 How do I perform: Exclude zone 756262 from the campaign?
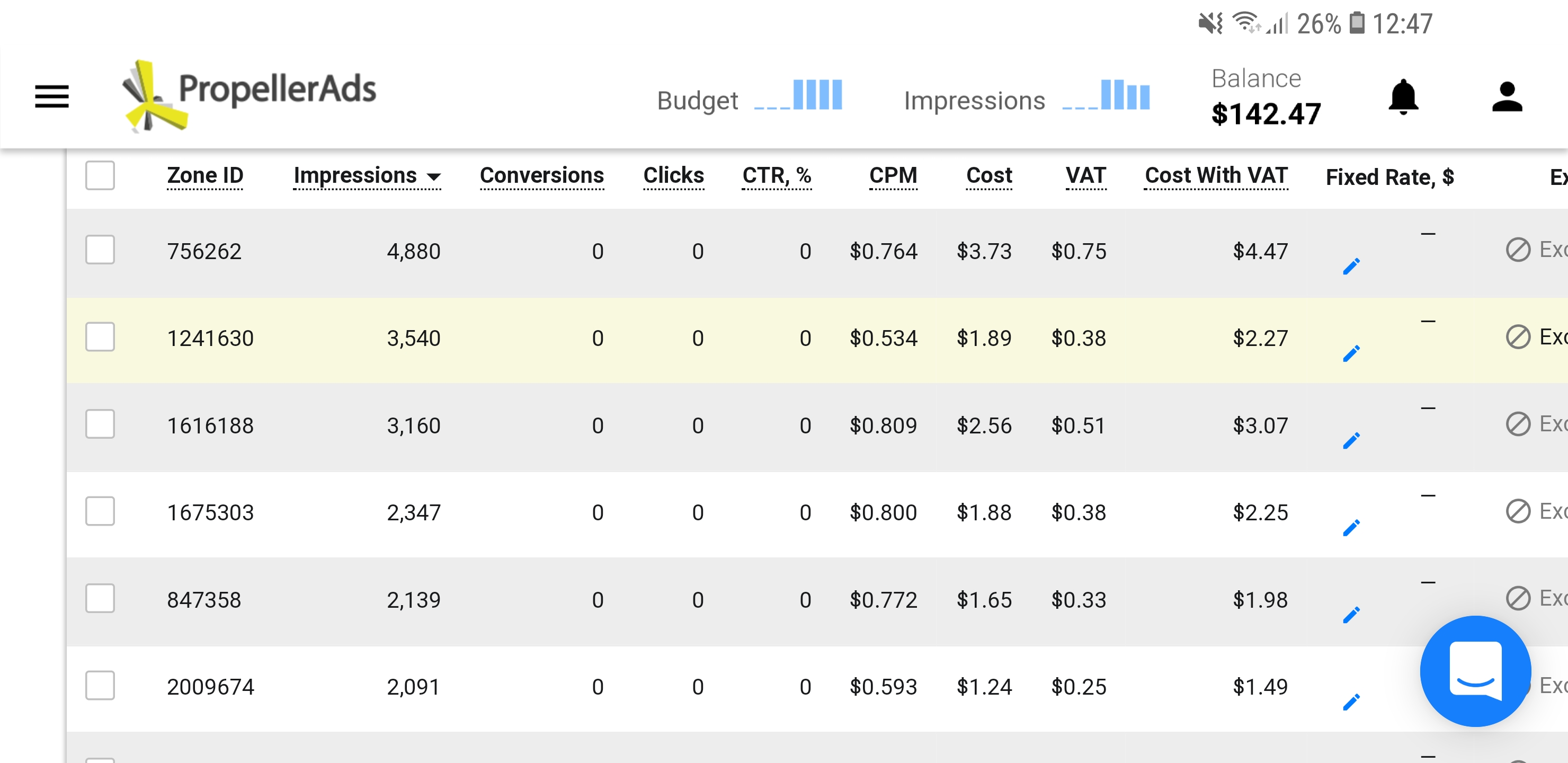tap(1536, 250)
